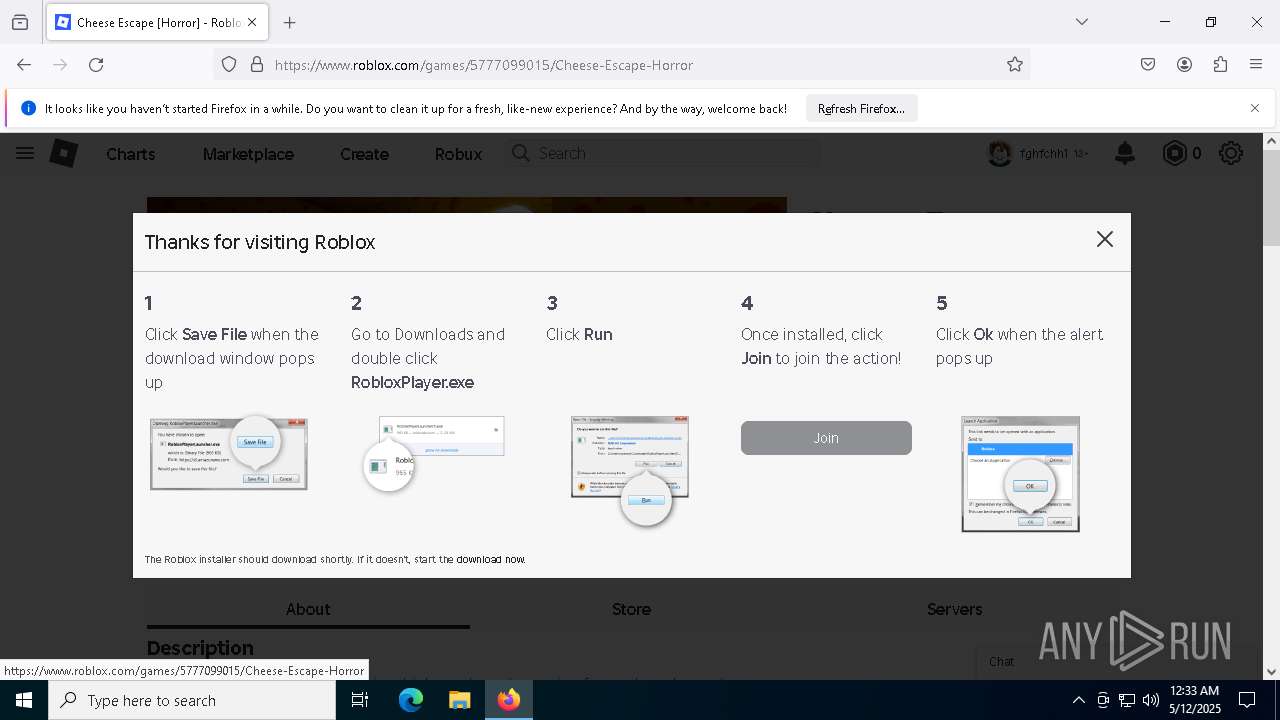
Task: Open the taskbar clock and date
Action: coord(1195,700)
